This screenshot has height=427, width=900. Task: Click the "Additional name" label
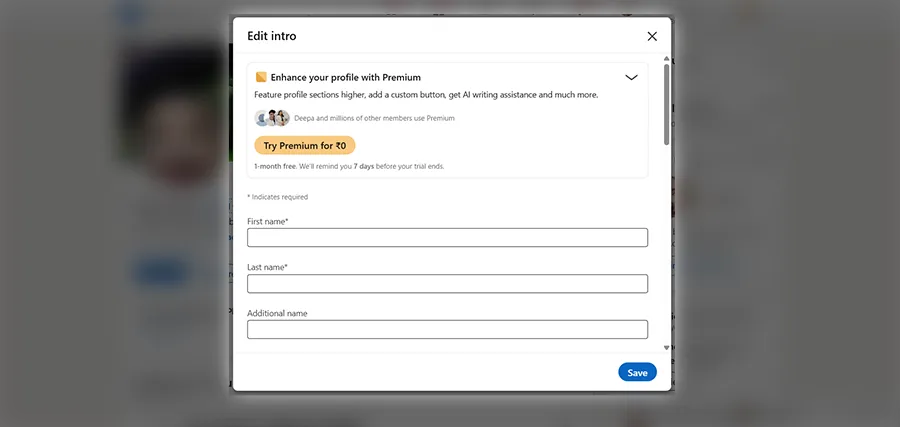coord(277,313)
